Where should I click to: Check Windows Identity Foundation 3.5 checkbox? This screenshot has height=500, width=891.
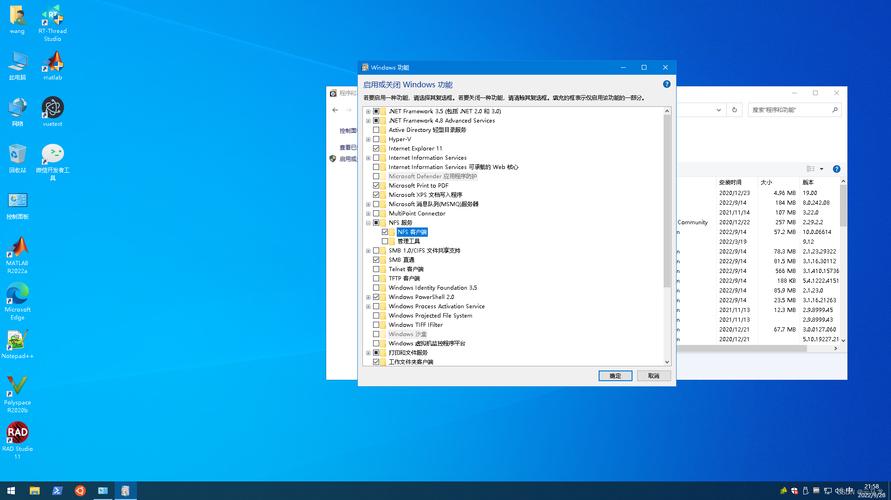376,288
